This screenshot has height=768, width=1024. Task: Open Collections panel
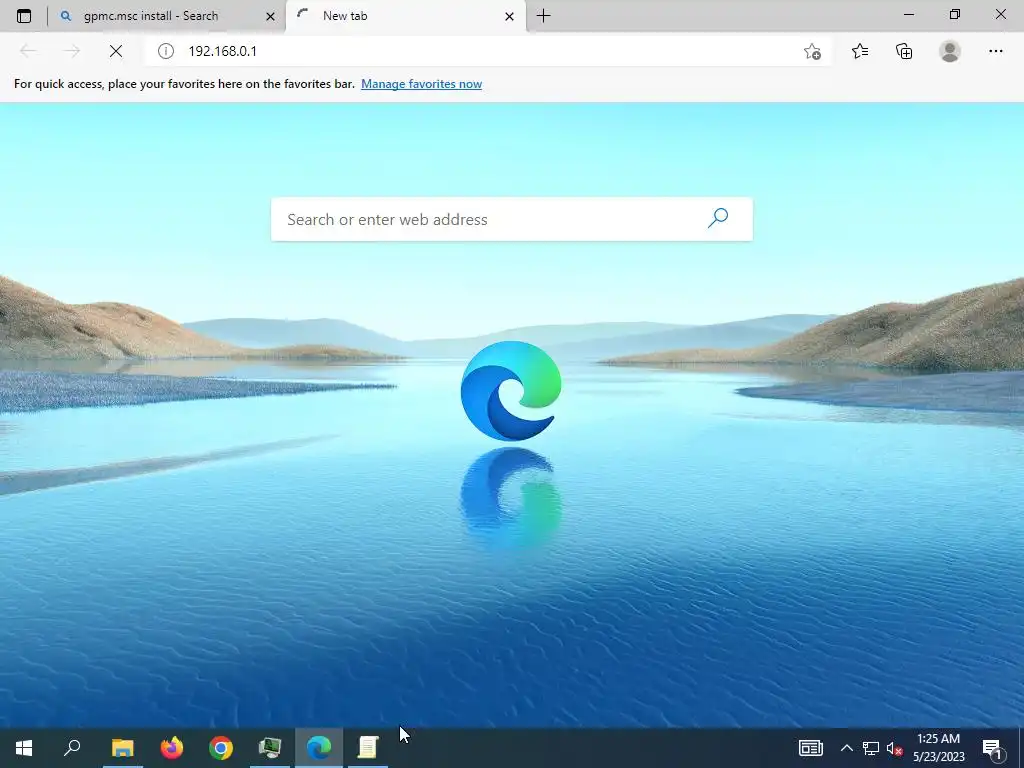tap(904, 51)
